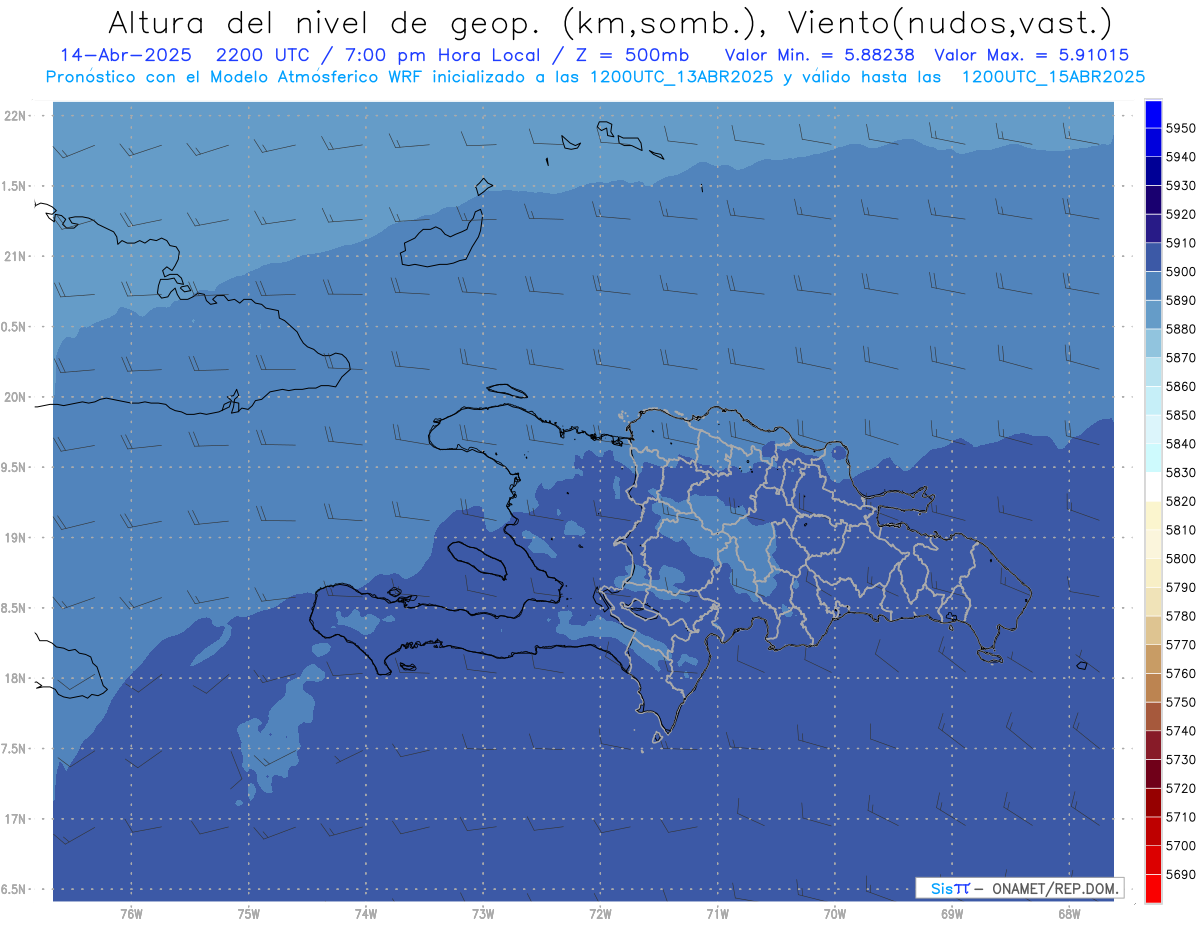This screenshot has width=1200, height=927.
Task: Select 'Valor Min. = 5.88238' text
Action: click(819, 55)
